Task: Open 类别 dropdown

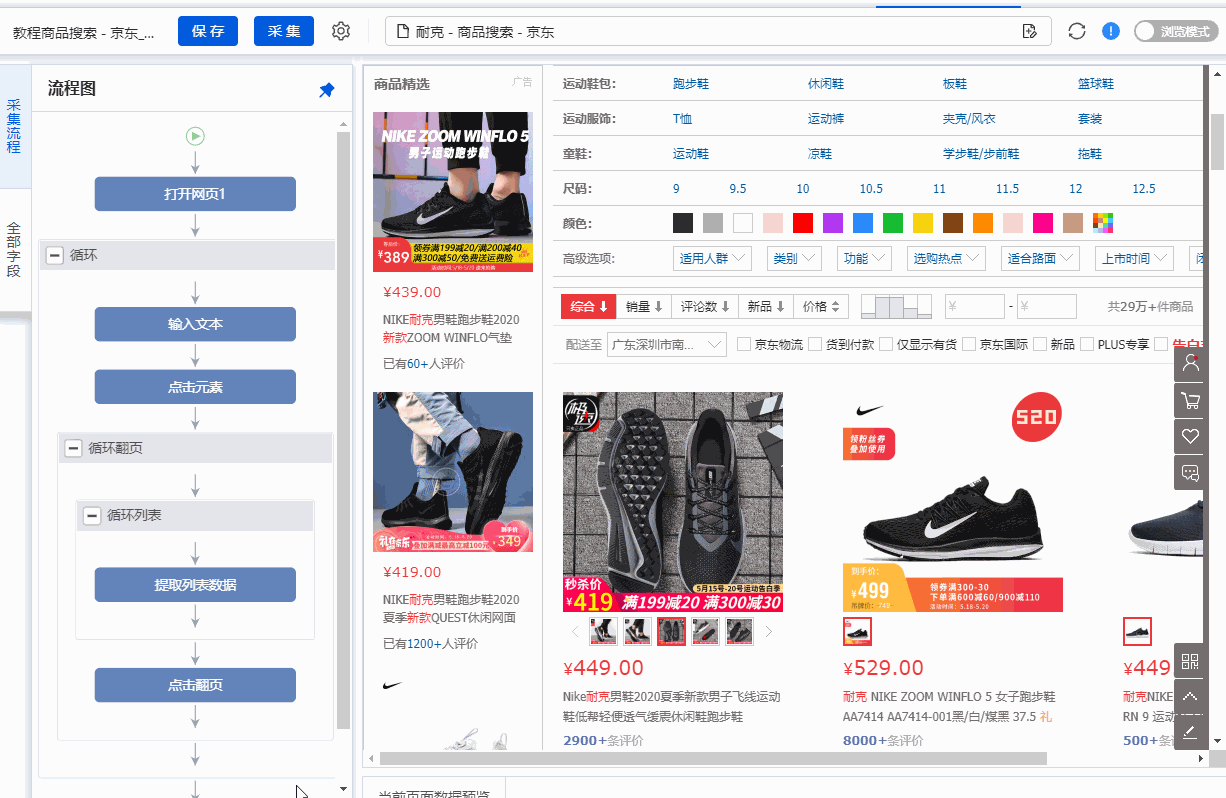Action: pyautogui.click(x=794, y=258)
